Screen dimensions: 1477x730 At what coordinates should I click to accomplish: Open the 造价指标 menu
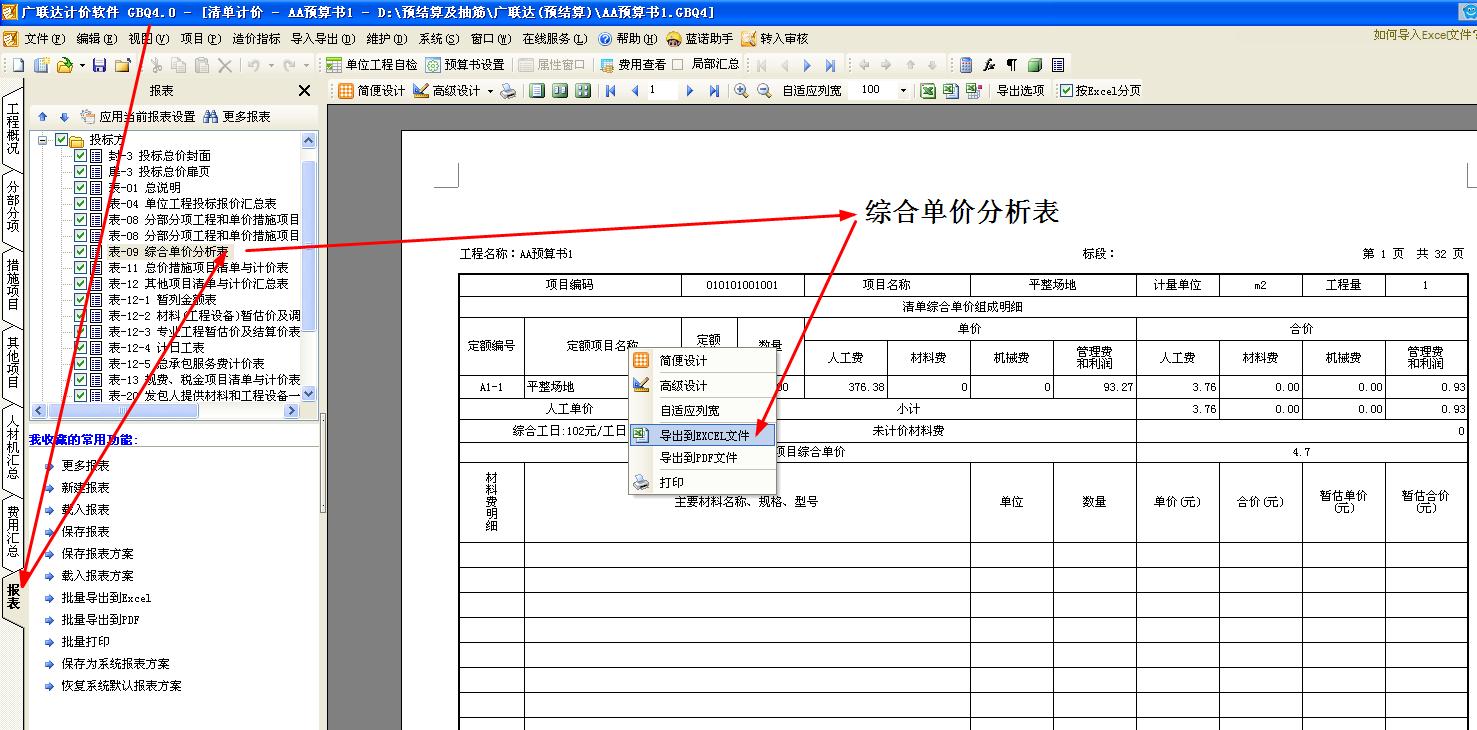tap(256, 39)
